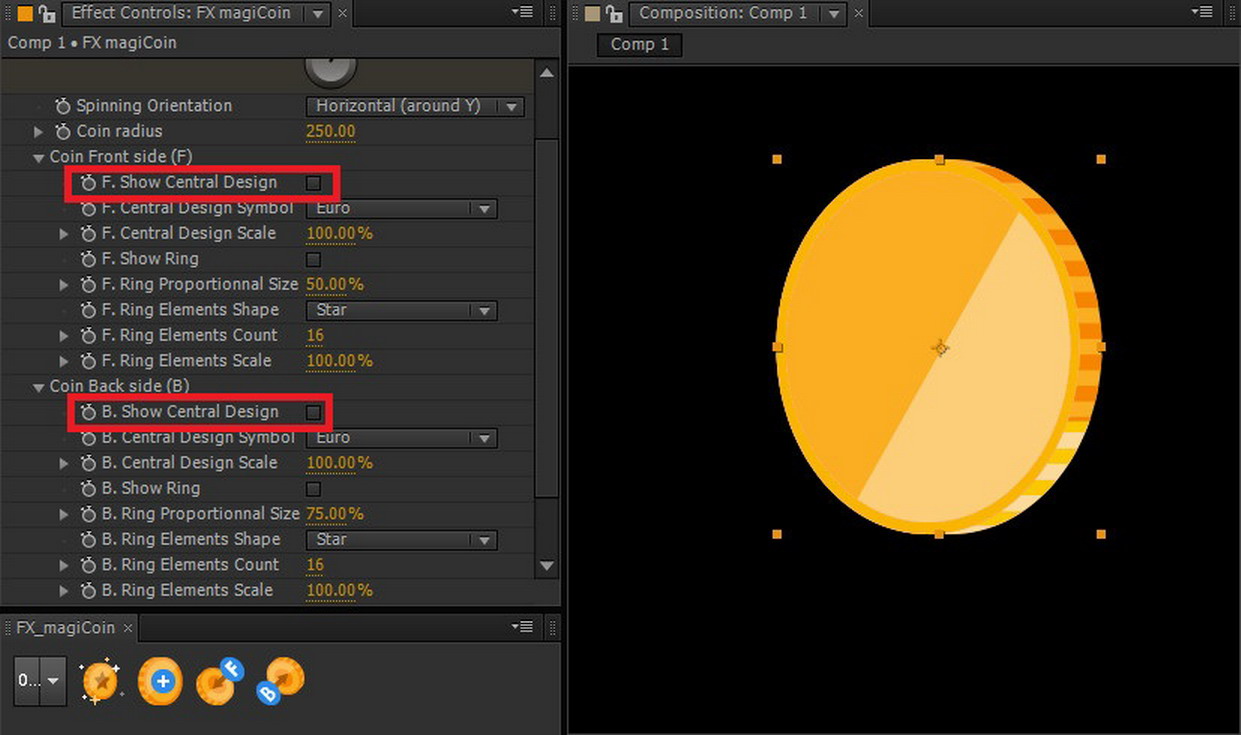Toggle the lock icon on Effect Controls panel
The width and height of the screenshot is (1241, 735).
point(48,14)
